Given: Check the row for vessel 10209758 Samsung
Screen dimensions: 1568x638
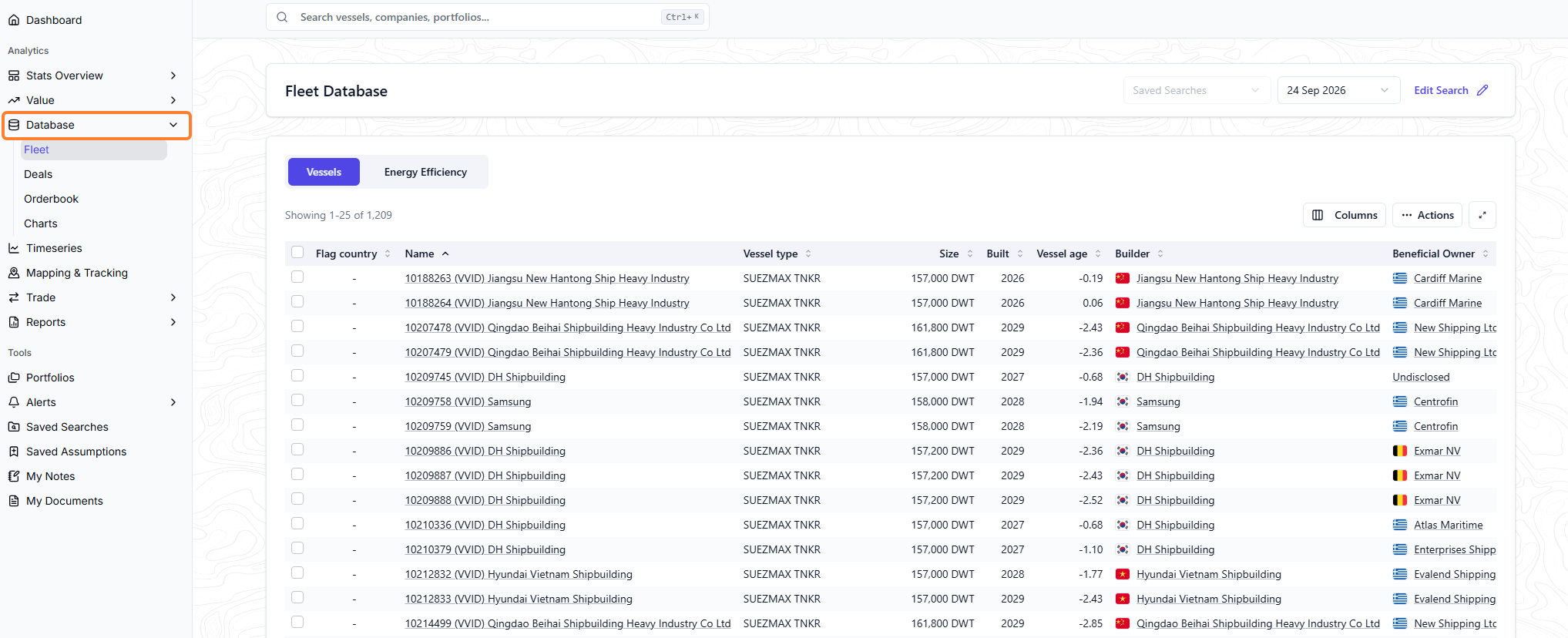Looking at the screenshot, I should 297,401.
